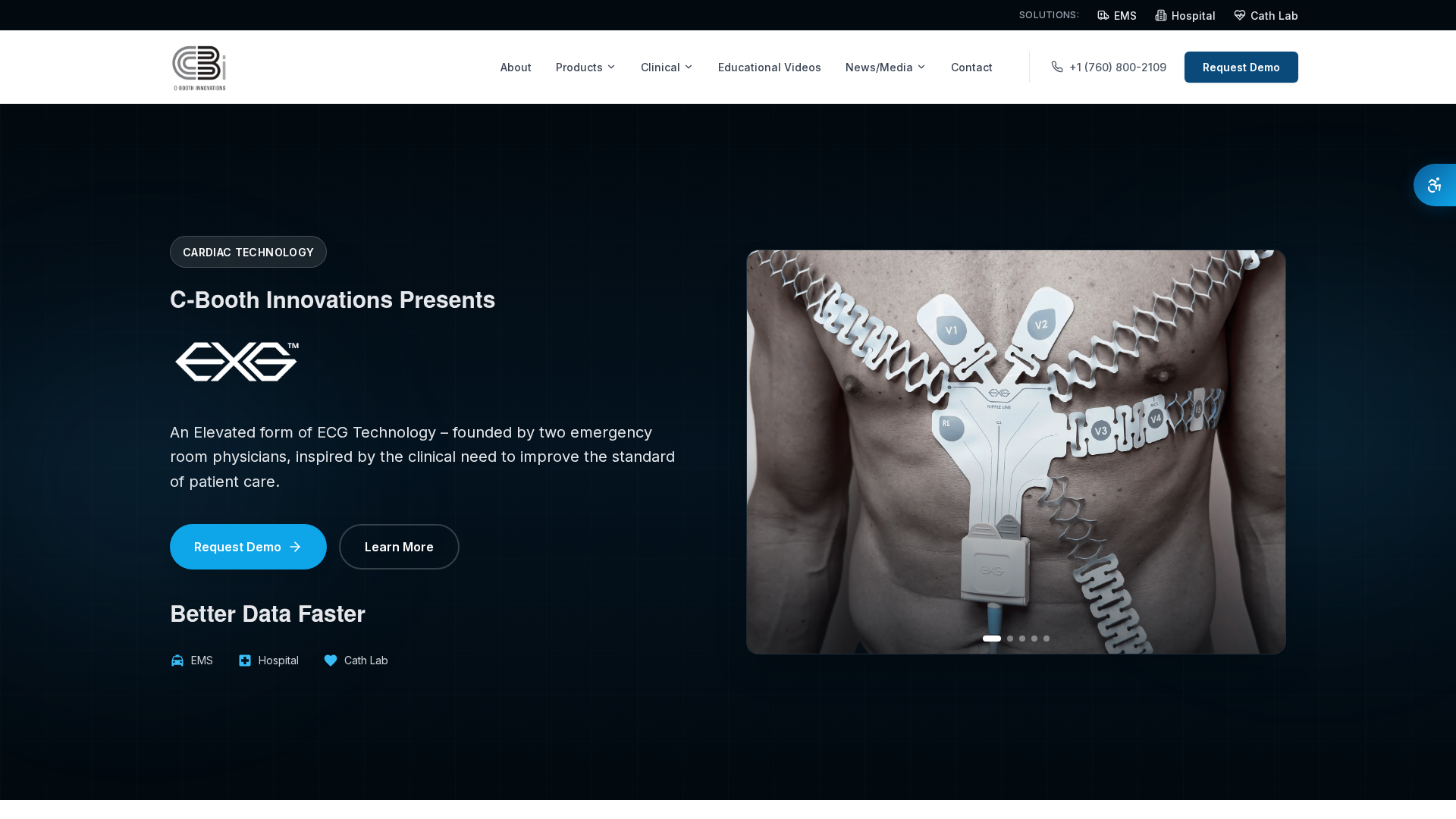Open the About page
Image resolution: width=1456 pixels, height=819 pixels.
pos(516,67)
